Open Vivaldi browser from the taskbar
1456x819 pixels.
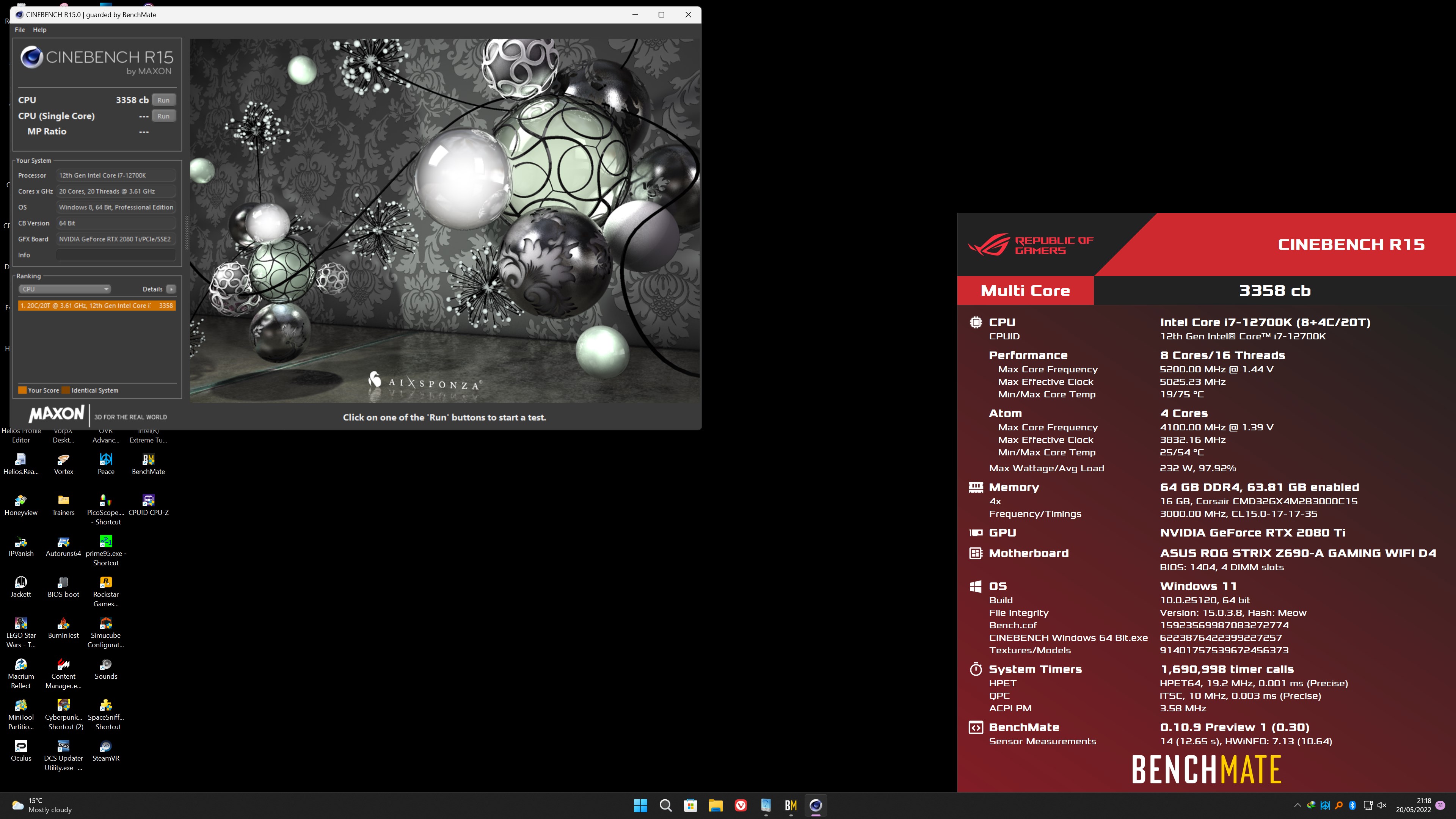pyautogui.click(x=741, y=805)
